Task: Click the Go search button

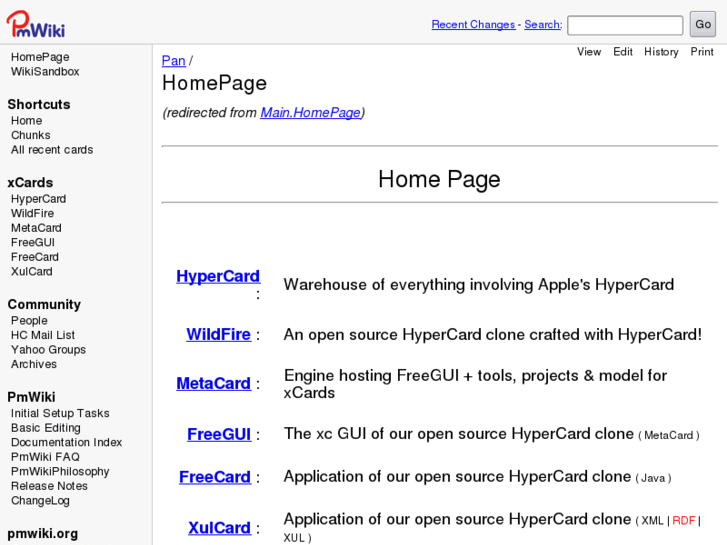Action: 703,24
